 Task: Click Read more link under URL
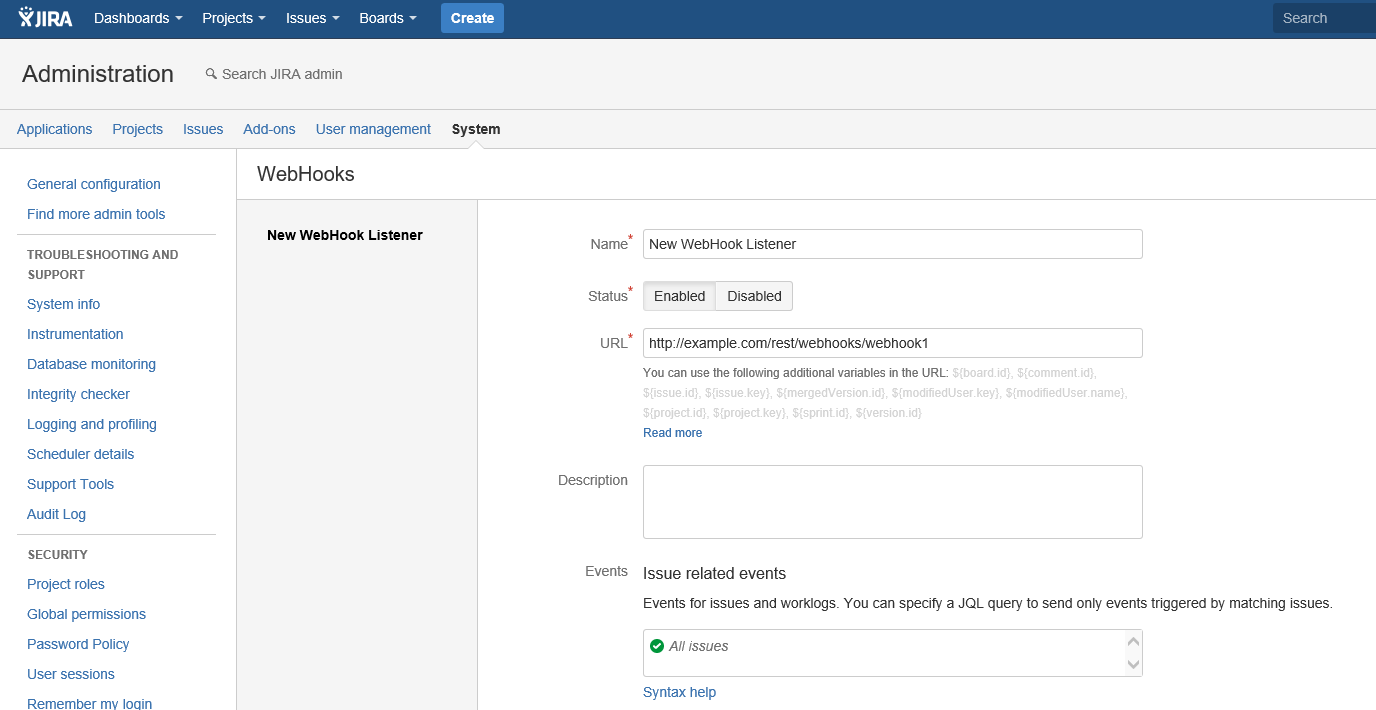[x=672, y=433]
